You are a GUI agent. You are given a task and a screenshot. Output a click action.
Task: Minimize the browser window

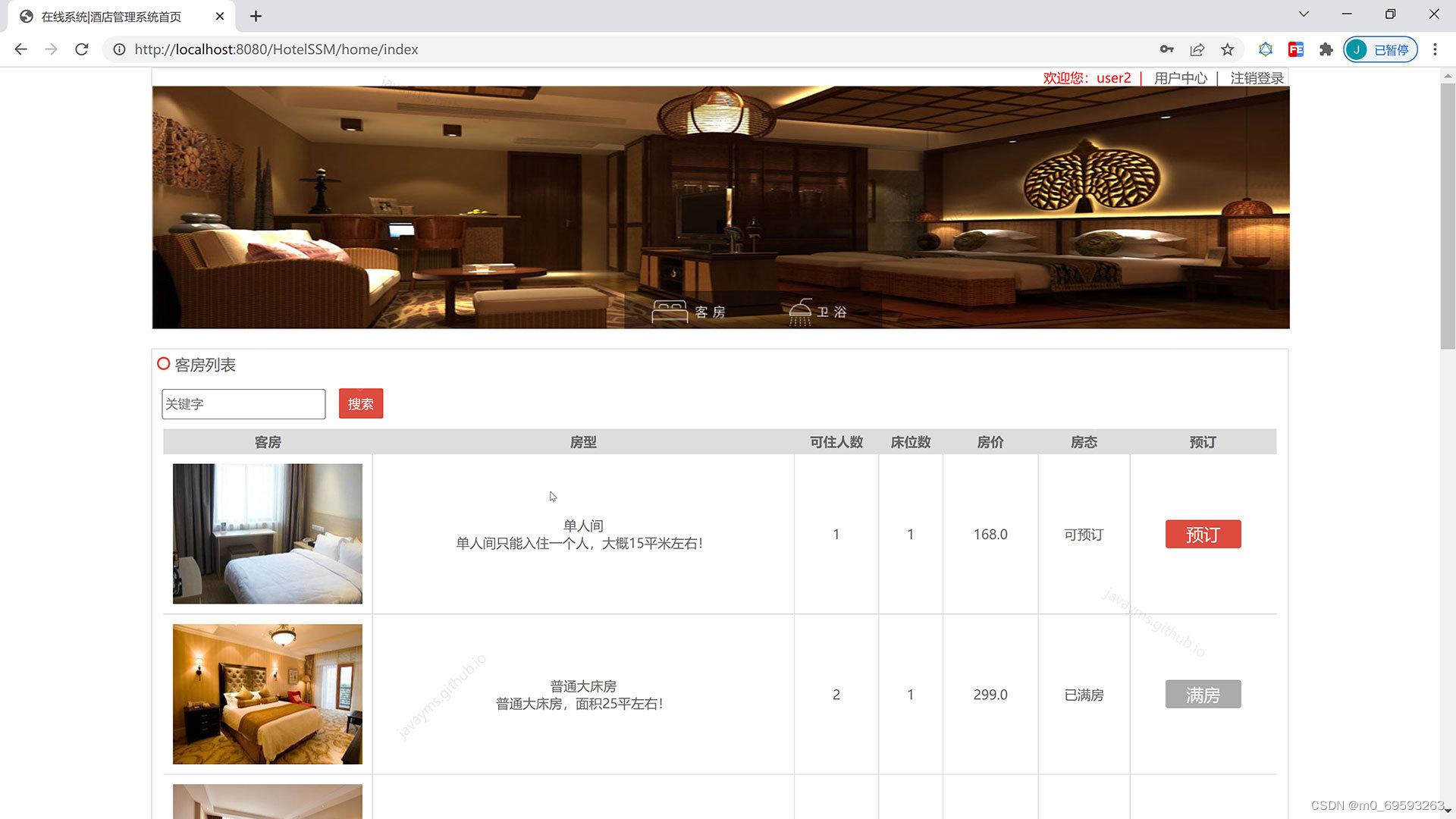1347,14
